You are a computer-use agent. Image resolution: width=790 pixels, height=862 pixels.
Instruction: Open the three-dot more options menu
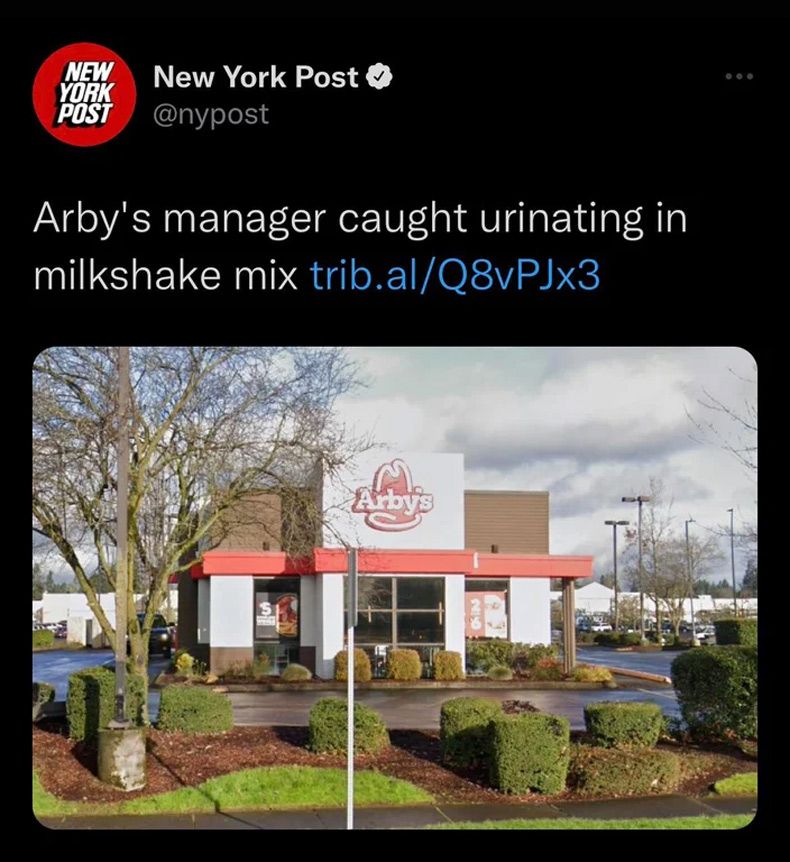click(x=739, y=76)
